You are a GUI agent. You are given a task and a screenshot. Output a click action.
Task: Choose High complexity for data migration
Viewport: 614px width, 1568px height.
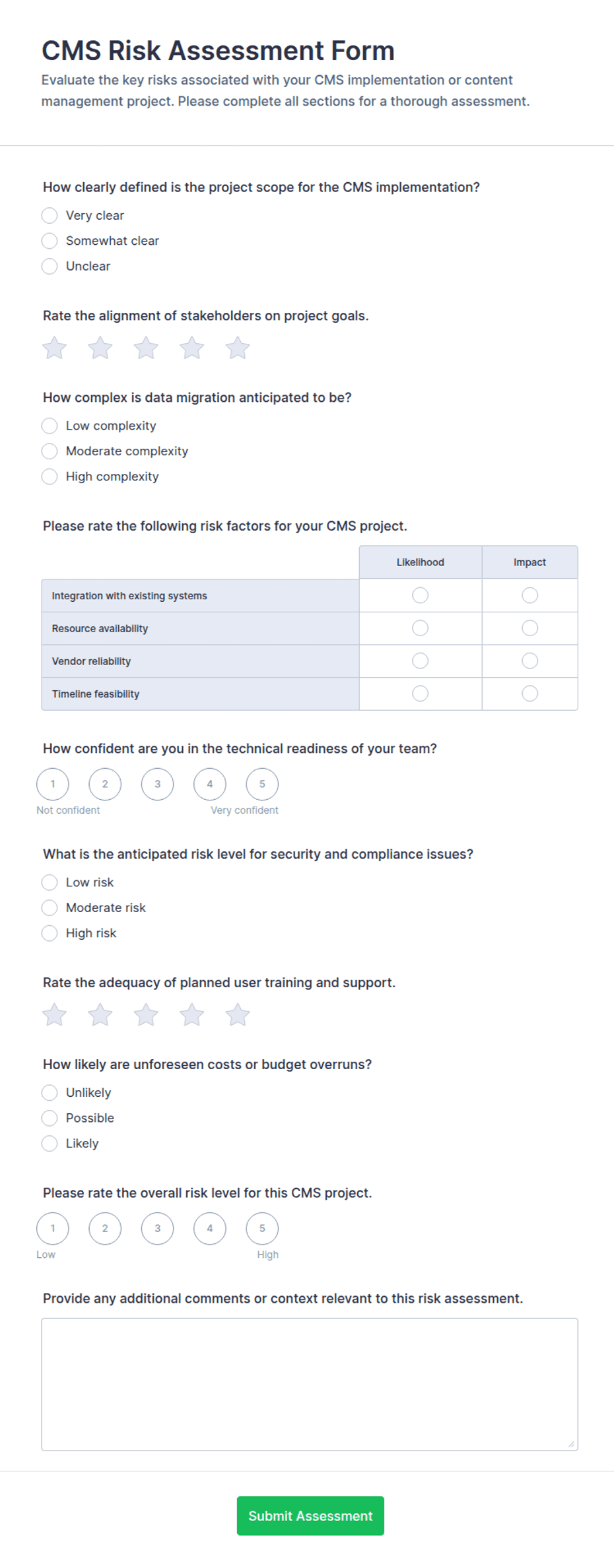click(50, 476)
